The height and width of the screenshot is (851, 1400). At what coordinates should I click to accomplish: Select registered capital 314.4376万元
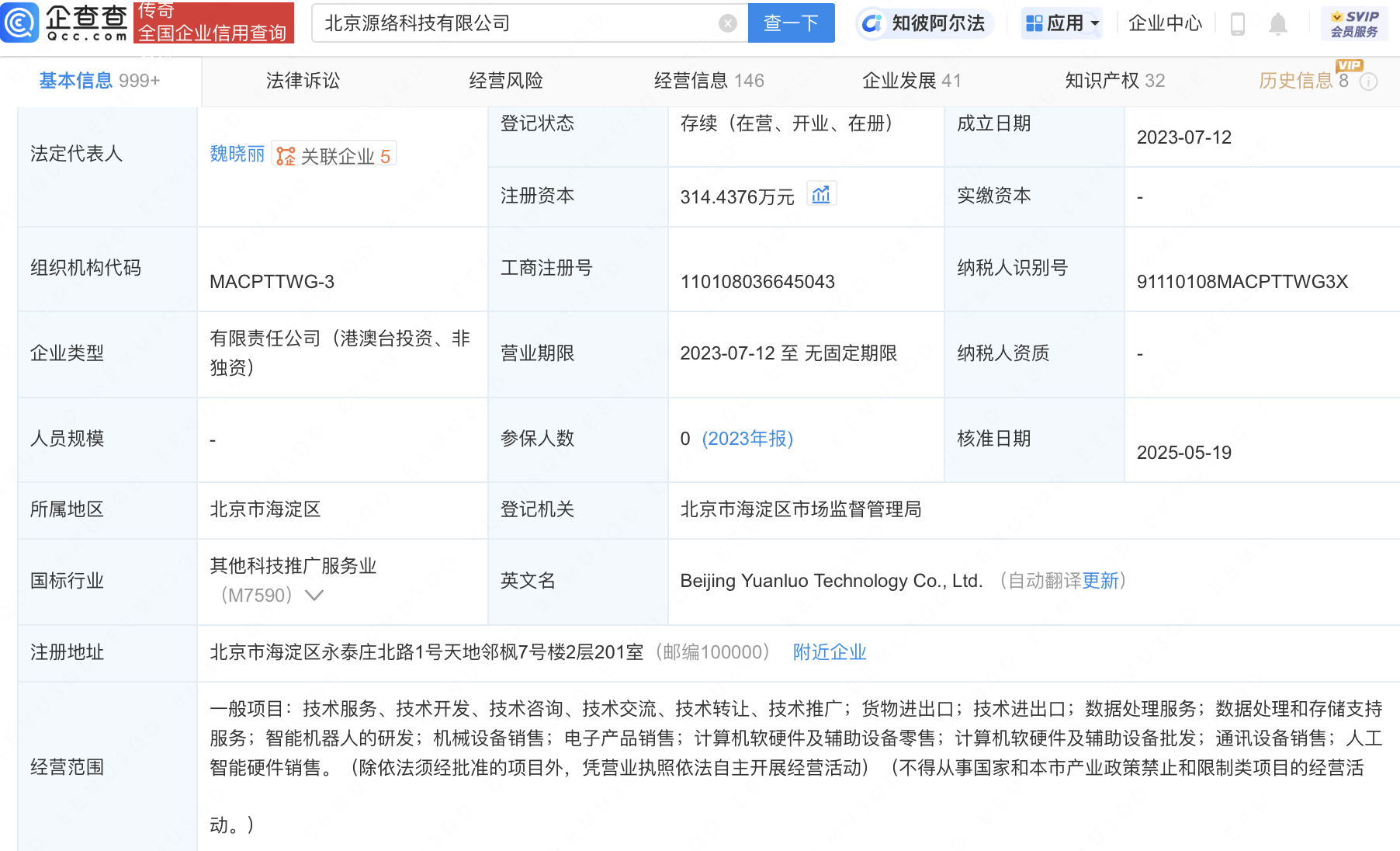tap(737, 197)
